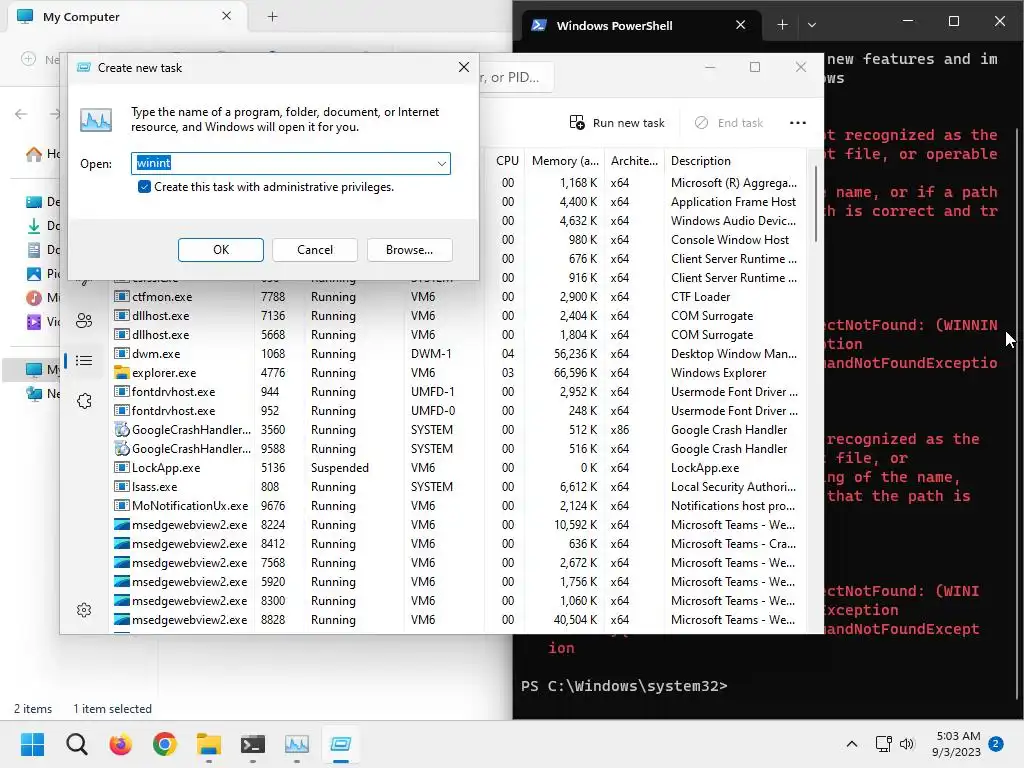Show hidden system tray icons

coord(852,744)
